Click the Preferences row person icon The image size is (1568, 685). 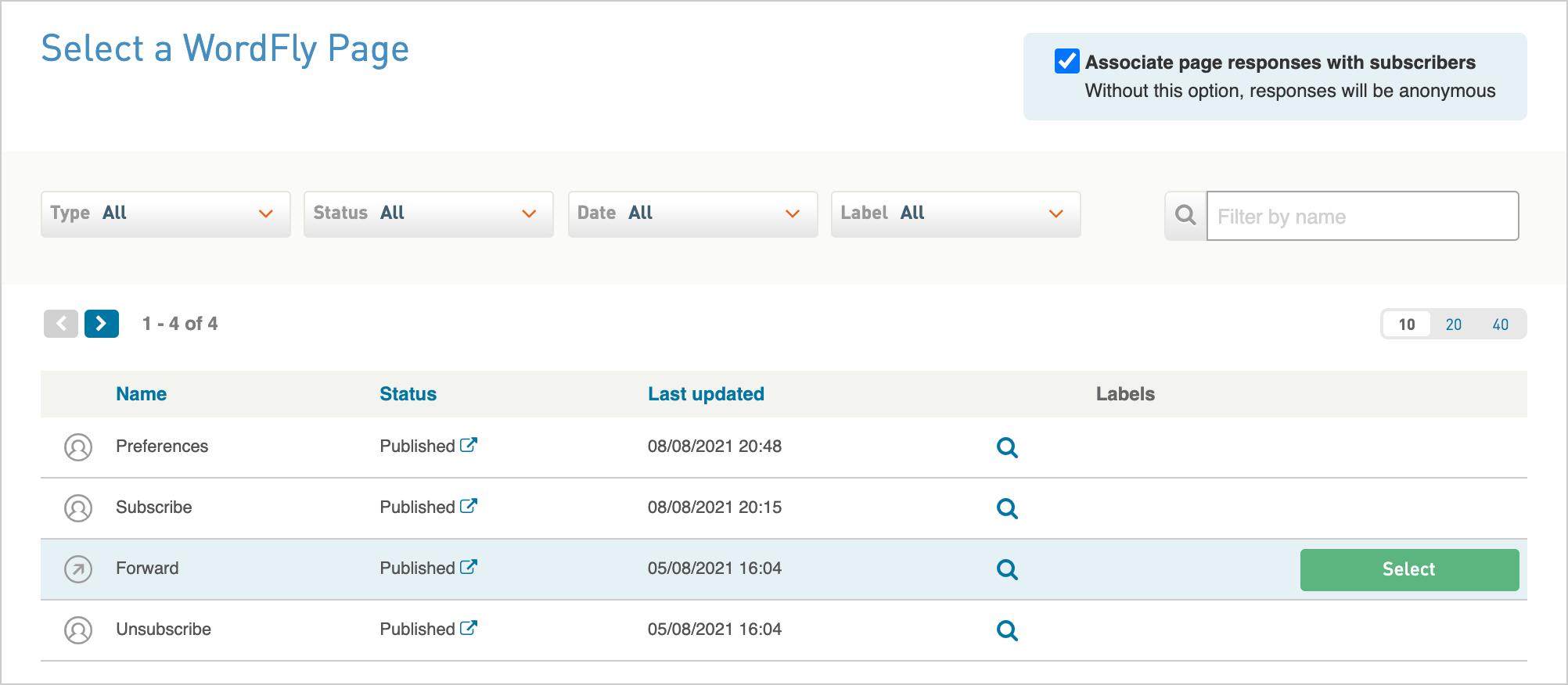[x=78, y=447]
